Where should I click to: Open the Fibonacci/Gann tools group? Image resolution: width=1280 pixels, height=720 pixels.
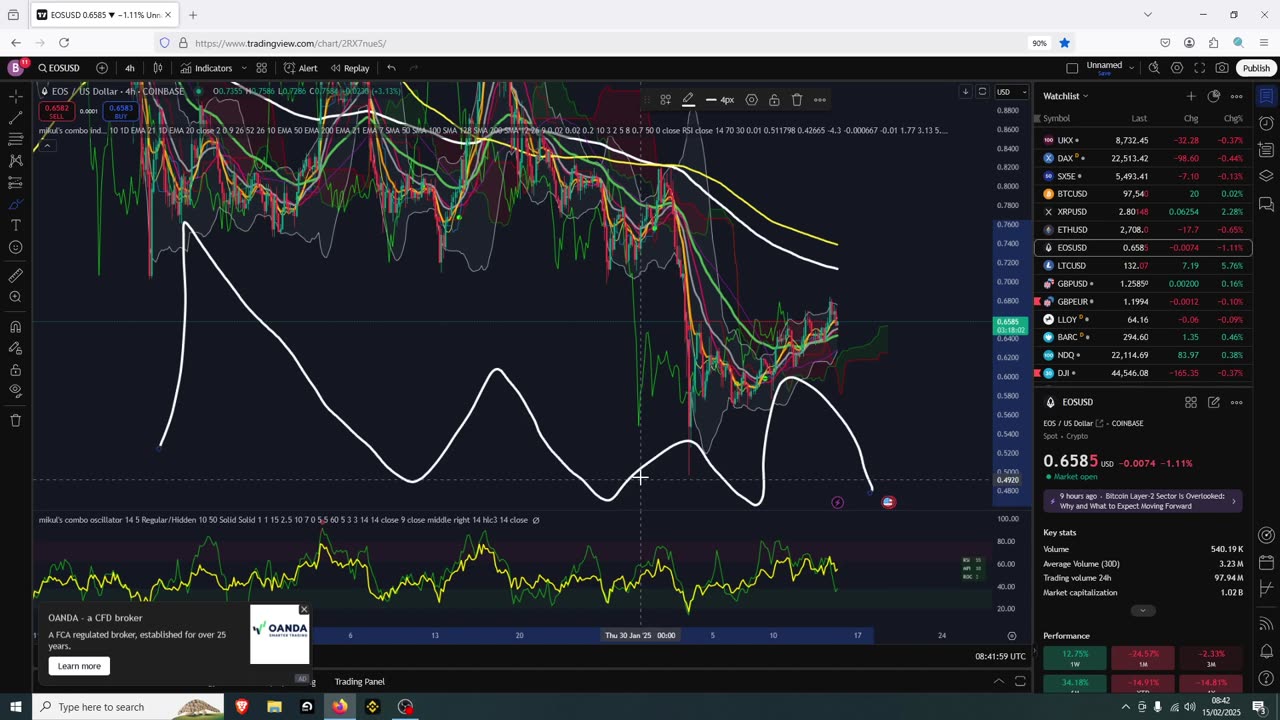click(15, 140)
